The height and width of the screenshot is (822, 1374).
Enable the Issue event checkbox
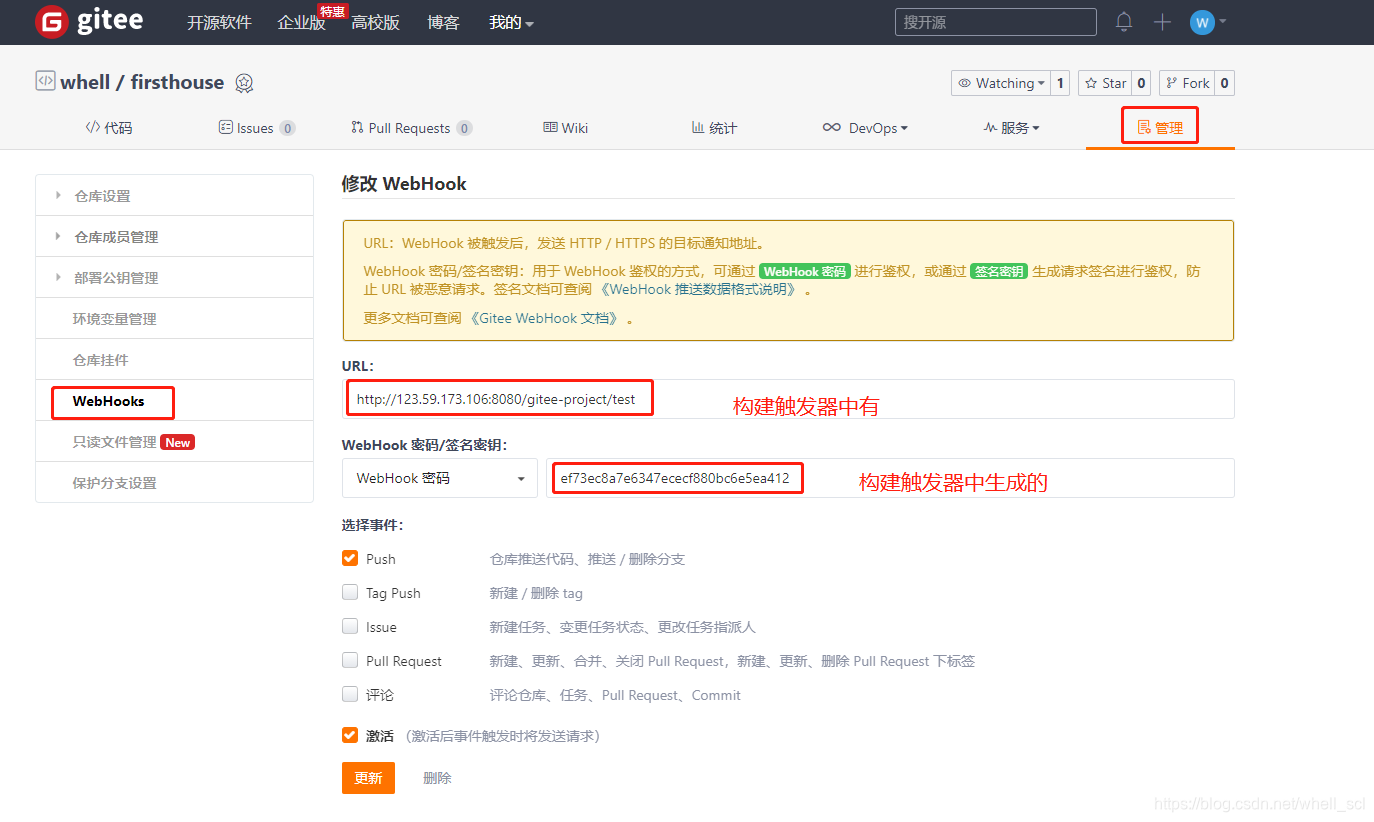tap(350, 626)
